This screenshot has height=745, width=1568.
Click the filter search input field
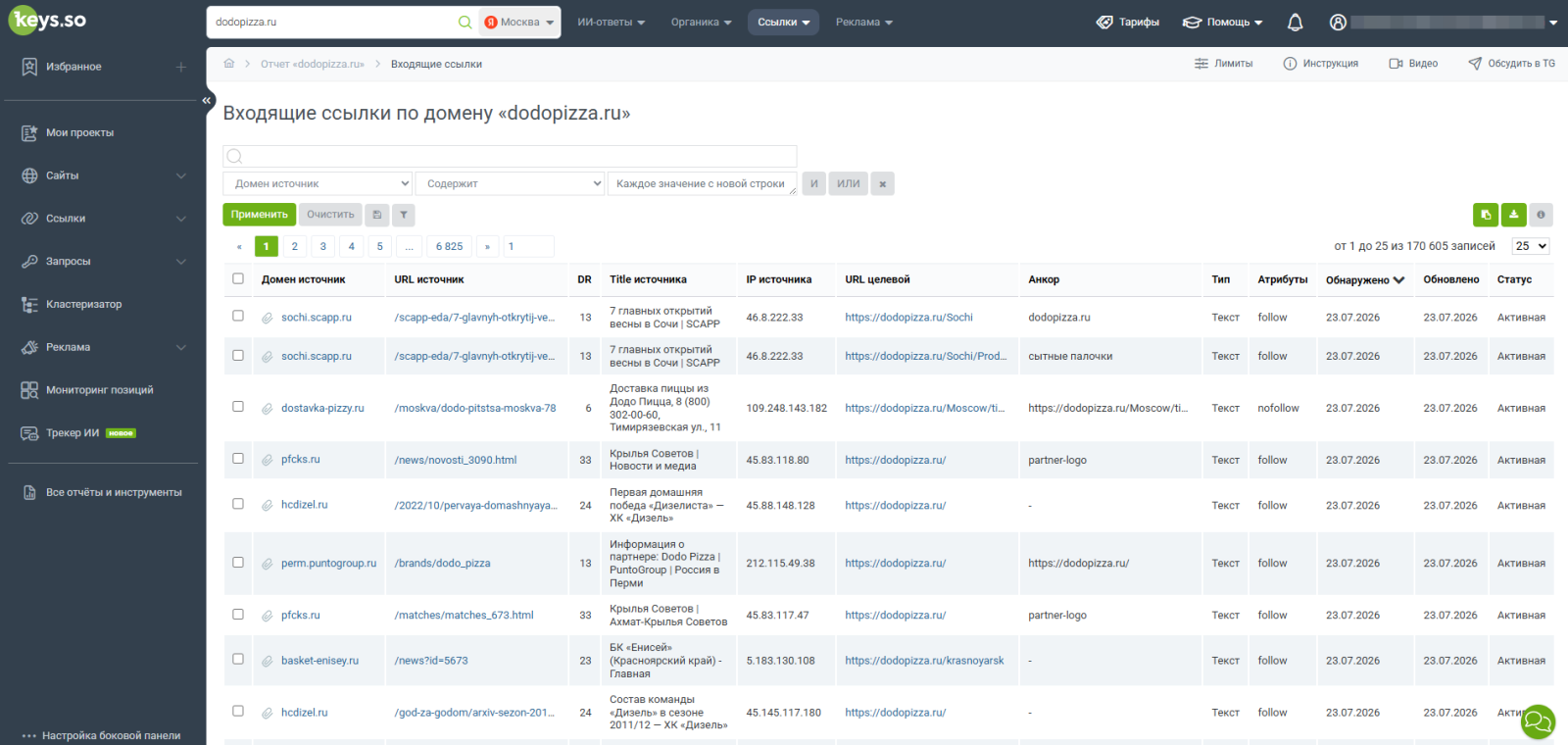click(510, 156)
